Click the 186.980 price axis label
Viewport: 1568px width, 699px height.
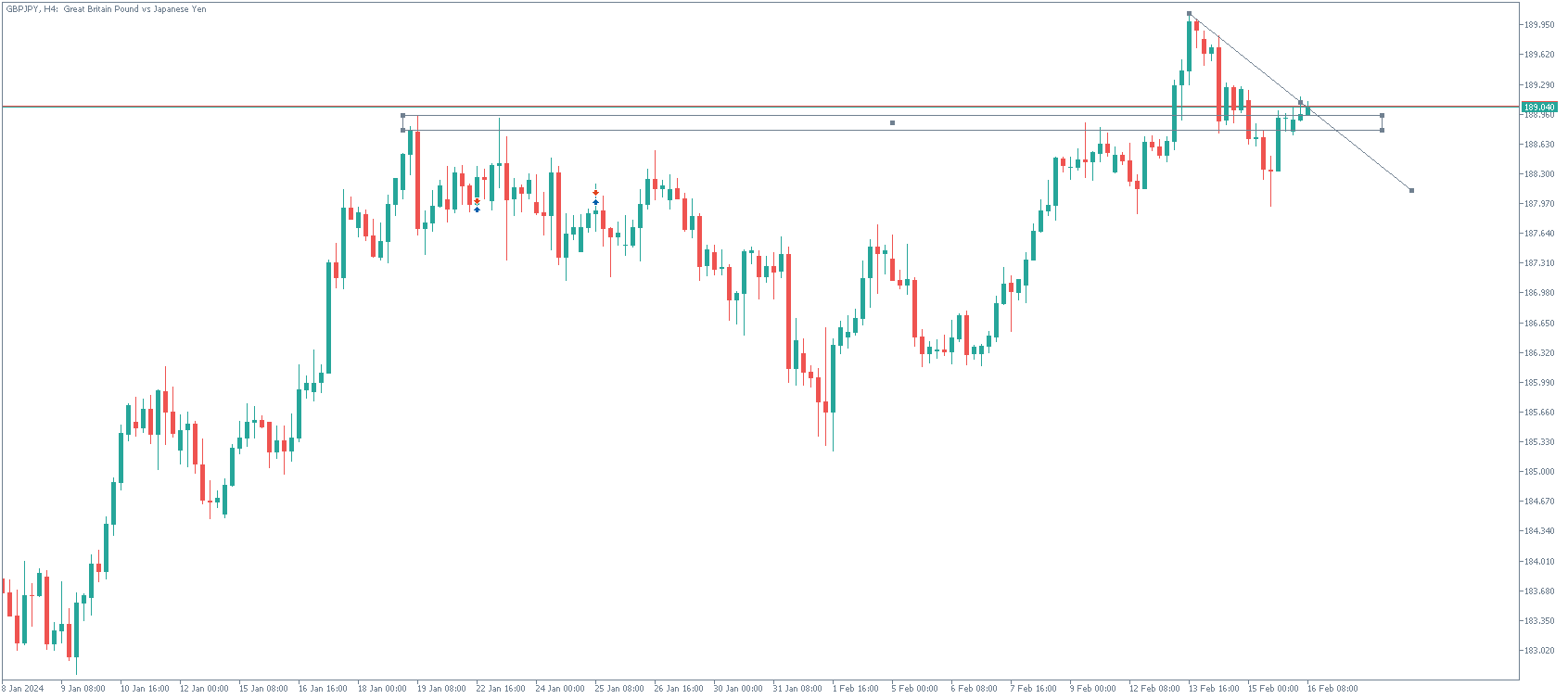[1539, 293]
